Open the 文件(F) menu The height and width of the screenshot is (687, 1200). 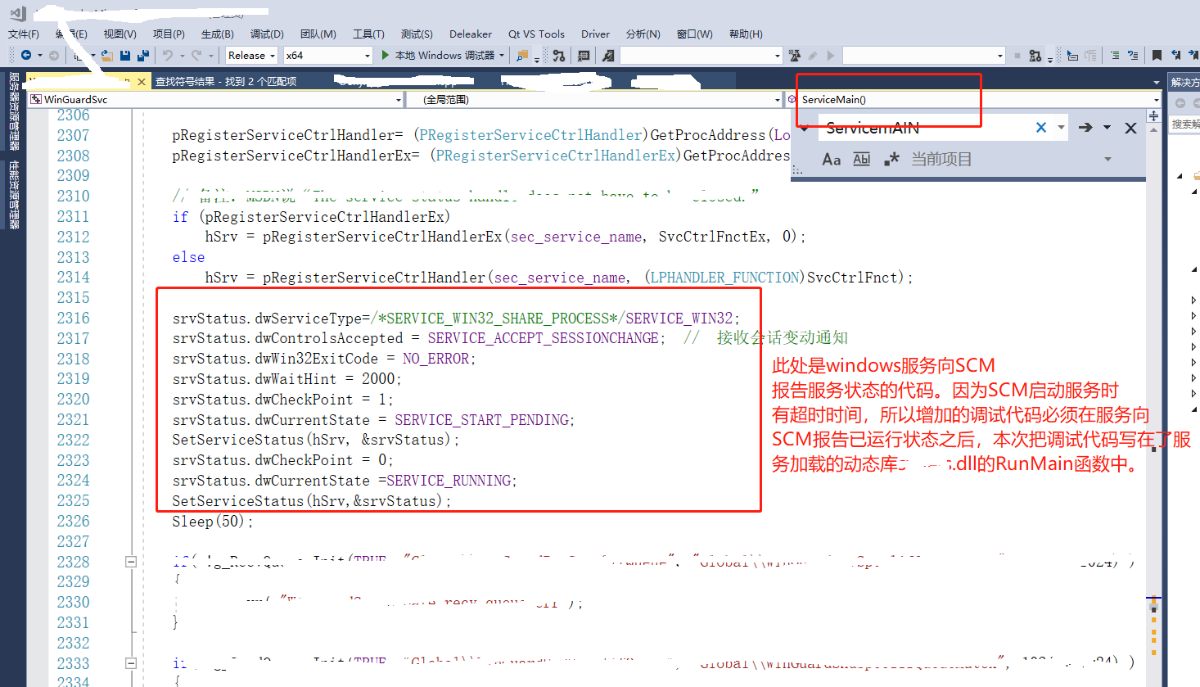point(23,34)
